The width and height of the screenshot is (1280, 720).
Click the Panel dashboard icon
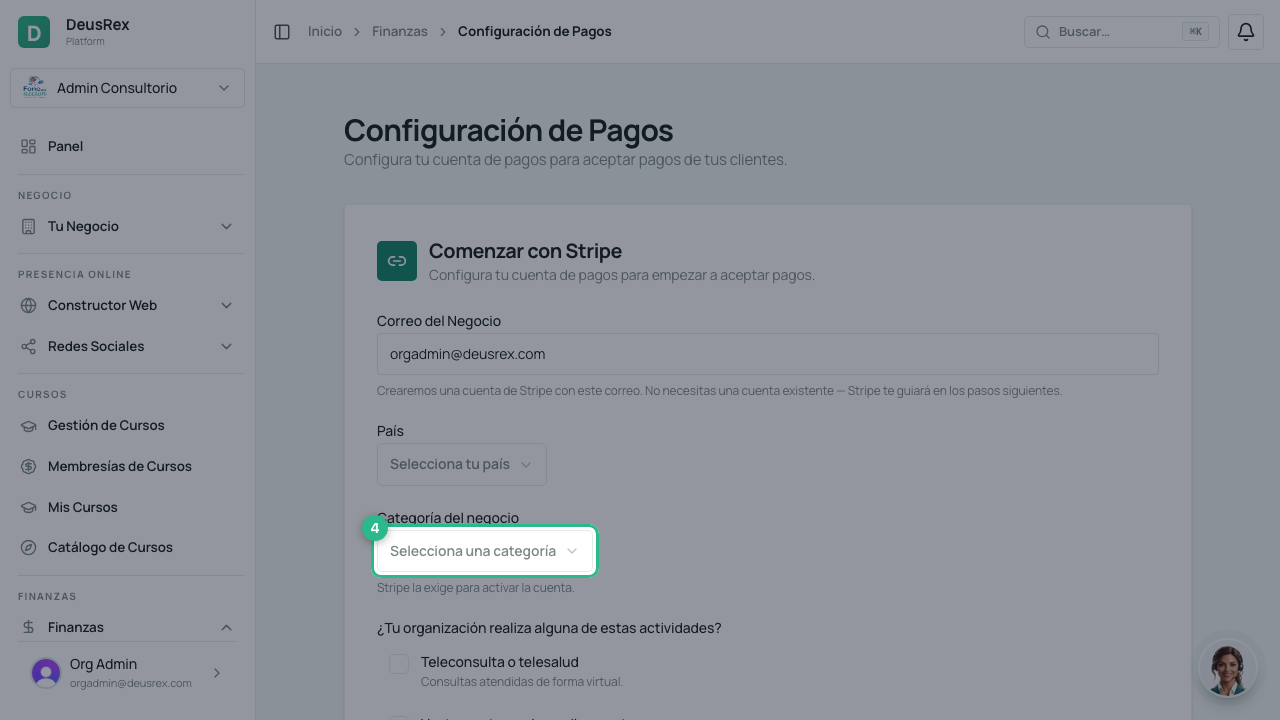[28, 146]
